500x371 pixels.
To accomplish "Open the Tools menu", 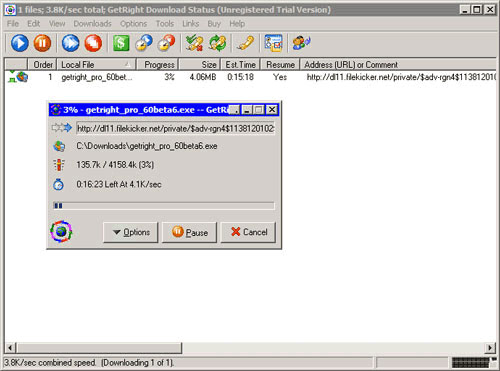I will (165, 24).
